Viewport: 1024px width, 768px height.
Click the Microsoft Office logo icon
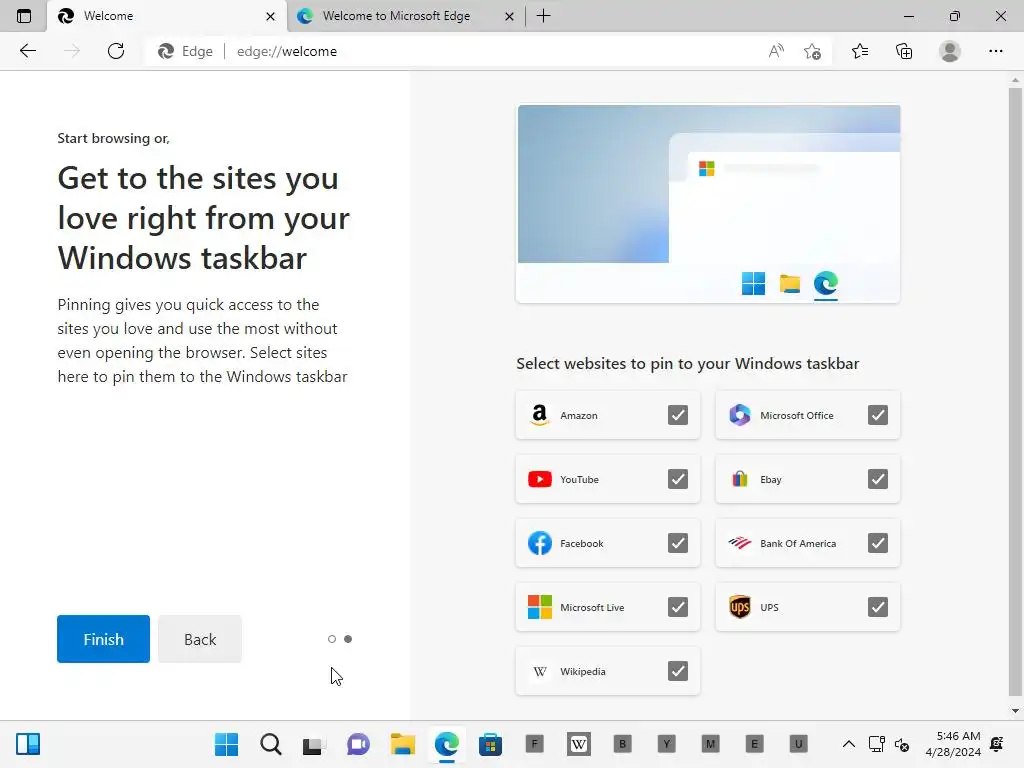(739, 415)
